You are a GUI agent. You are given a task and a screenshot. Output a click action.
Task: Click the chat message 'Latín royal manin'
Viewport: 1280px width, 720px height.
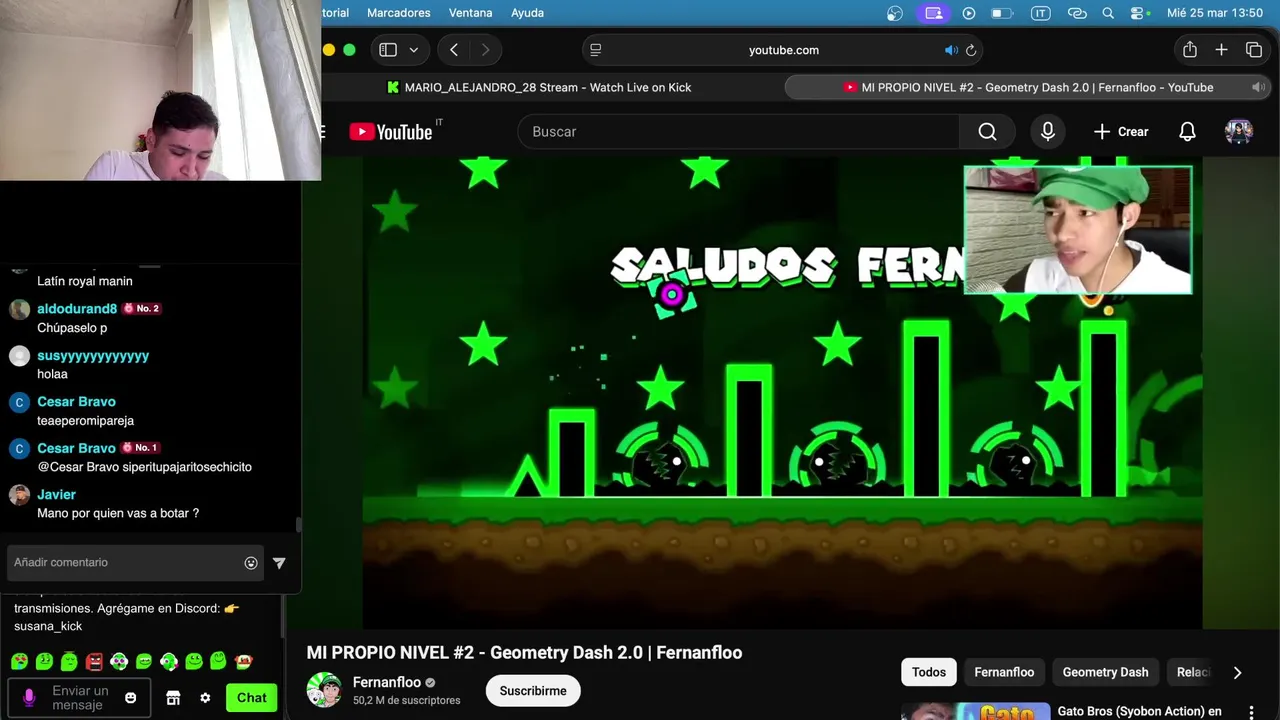[x=85, y=281]
